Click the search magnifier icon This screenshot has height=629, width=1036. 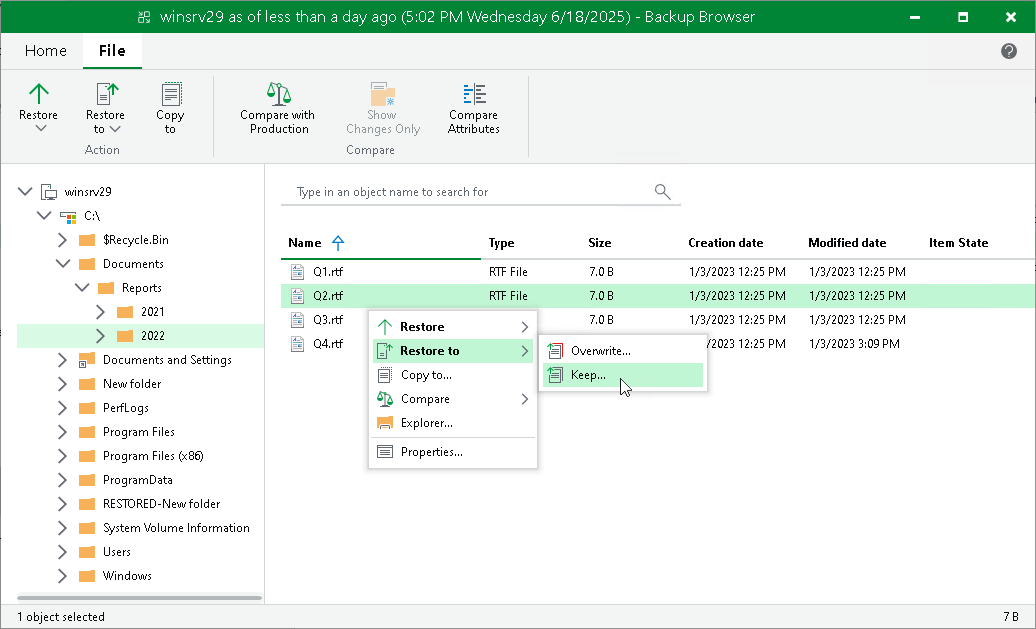tap(662, 192)
